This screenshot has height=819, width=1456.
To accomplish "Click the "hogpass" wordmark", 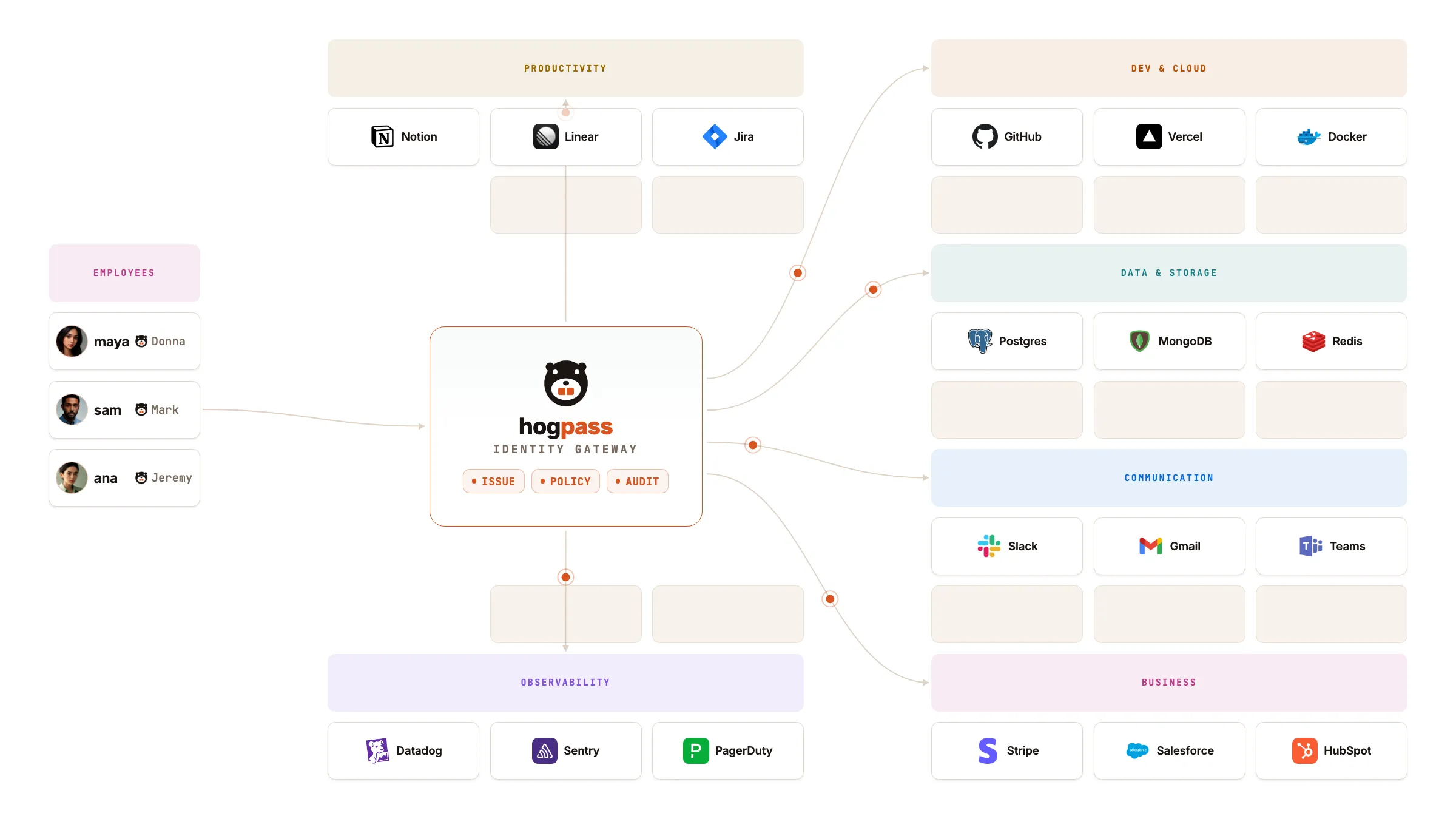I will (566, 427).
